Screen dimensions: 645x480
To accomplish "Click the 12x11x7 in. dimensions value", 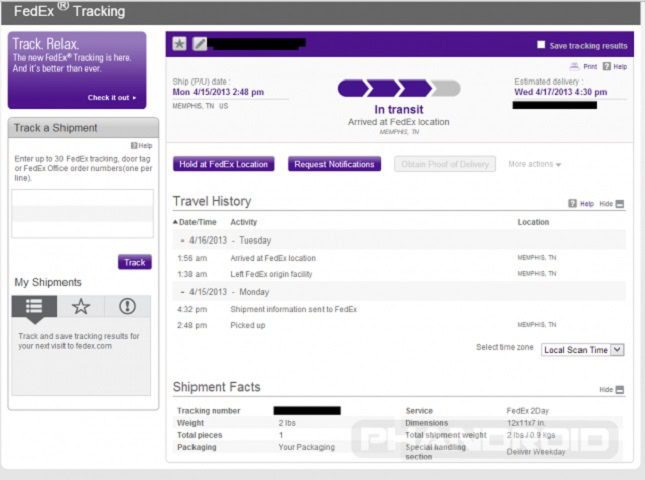I will pos(526,423).
